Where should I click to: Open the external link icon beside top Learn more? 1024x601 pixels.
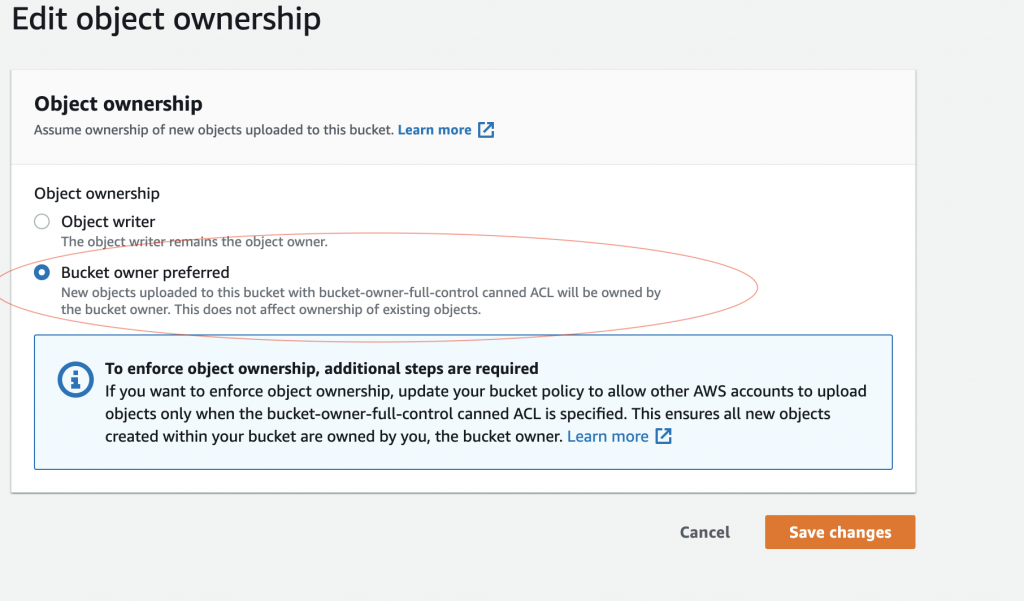click(x=487, y=129)
